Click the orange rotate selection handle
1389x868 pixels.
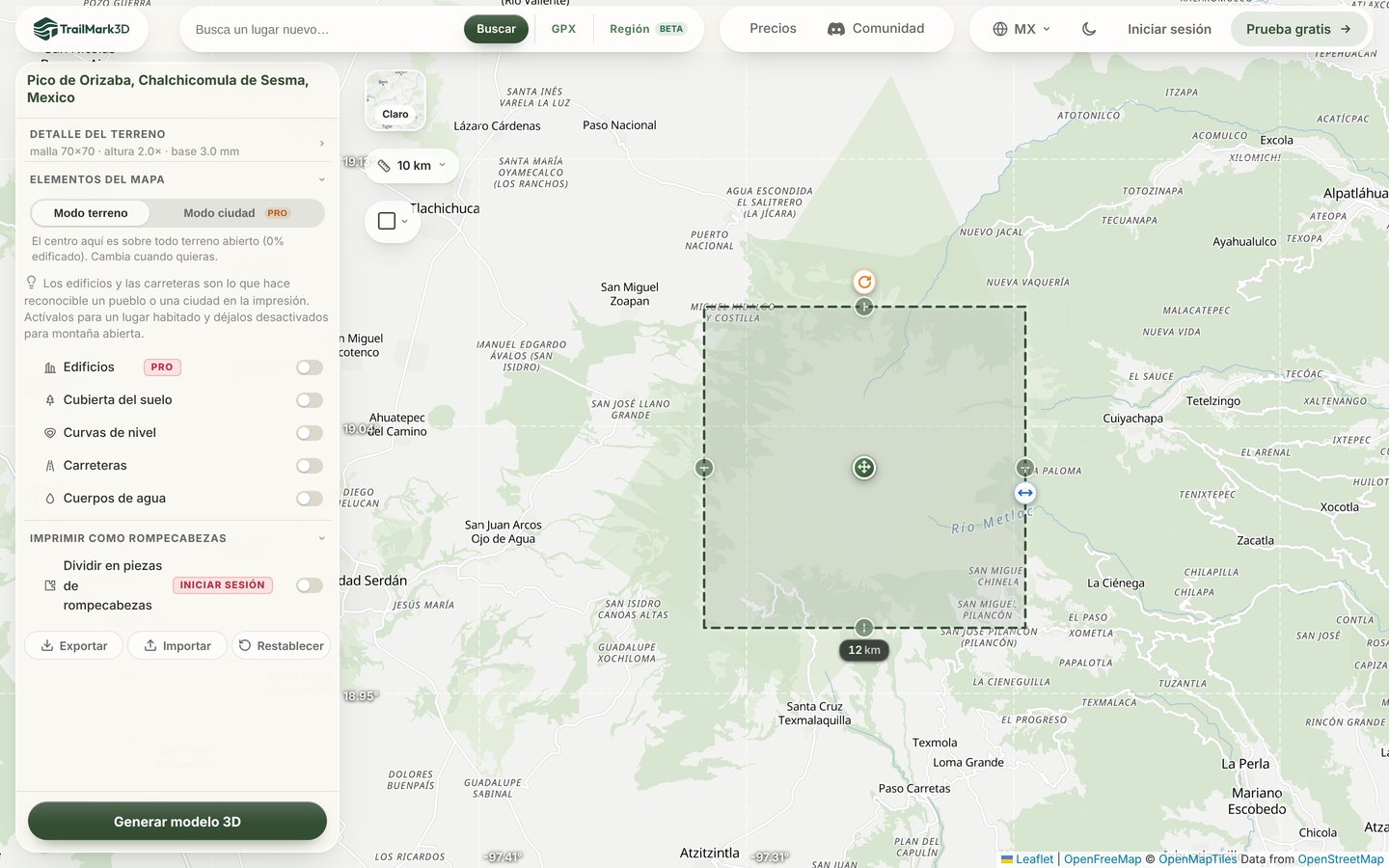[x=864, y=282]
